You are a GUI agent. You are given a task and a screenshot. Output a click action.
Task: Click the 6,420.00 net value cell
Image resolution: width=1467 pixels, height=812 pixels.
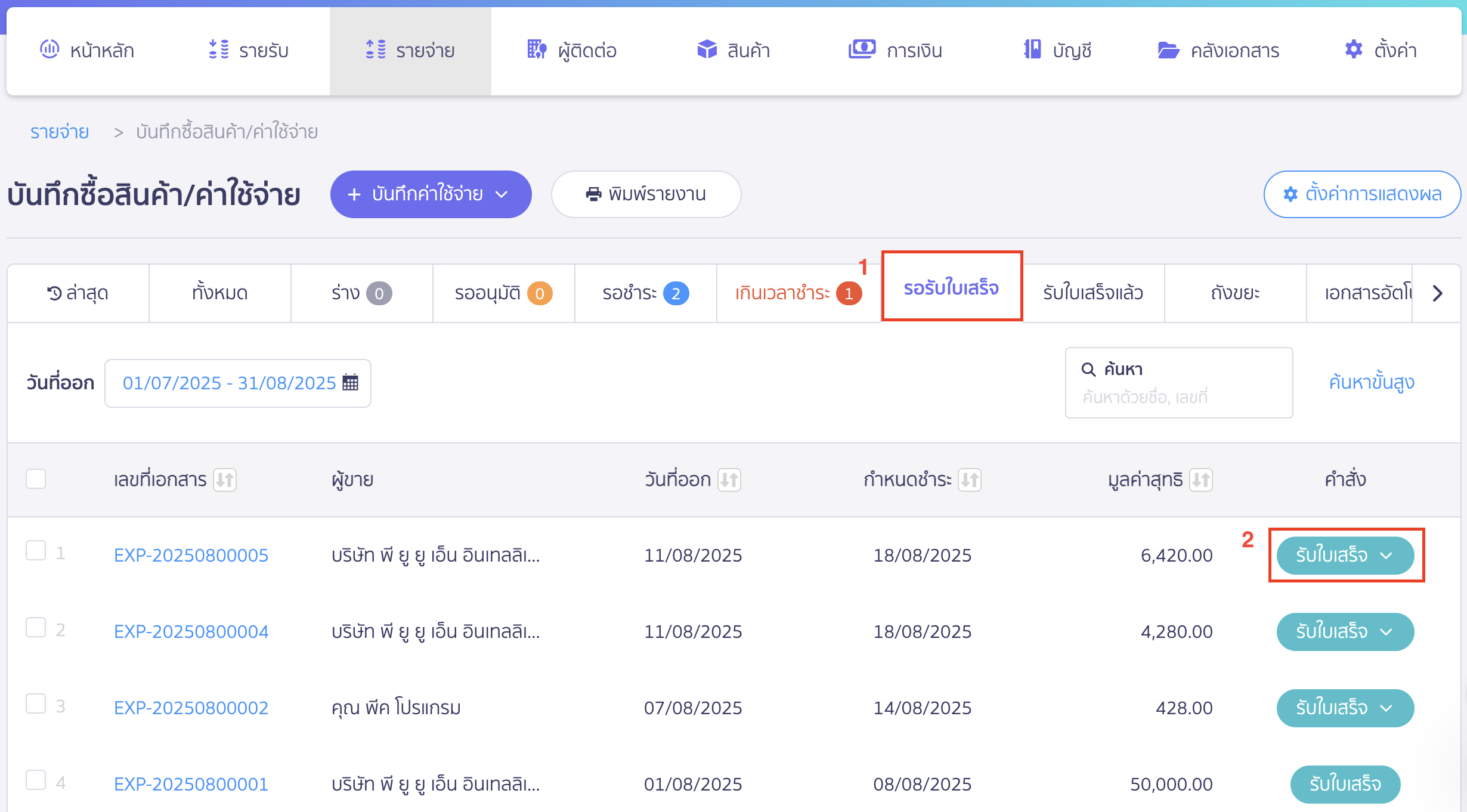[x=1177, y=555]
